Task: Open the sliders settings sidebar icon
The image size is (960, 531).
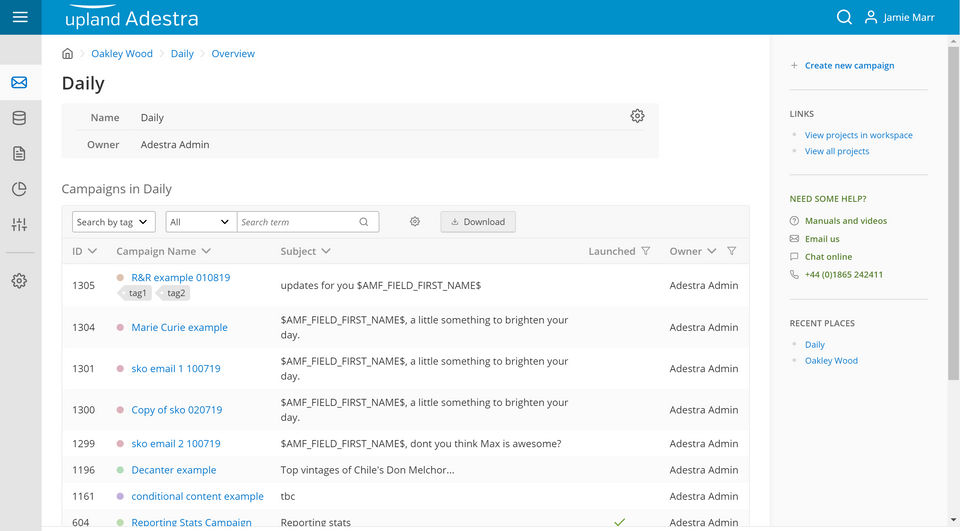Action: [x=19, y=225]
